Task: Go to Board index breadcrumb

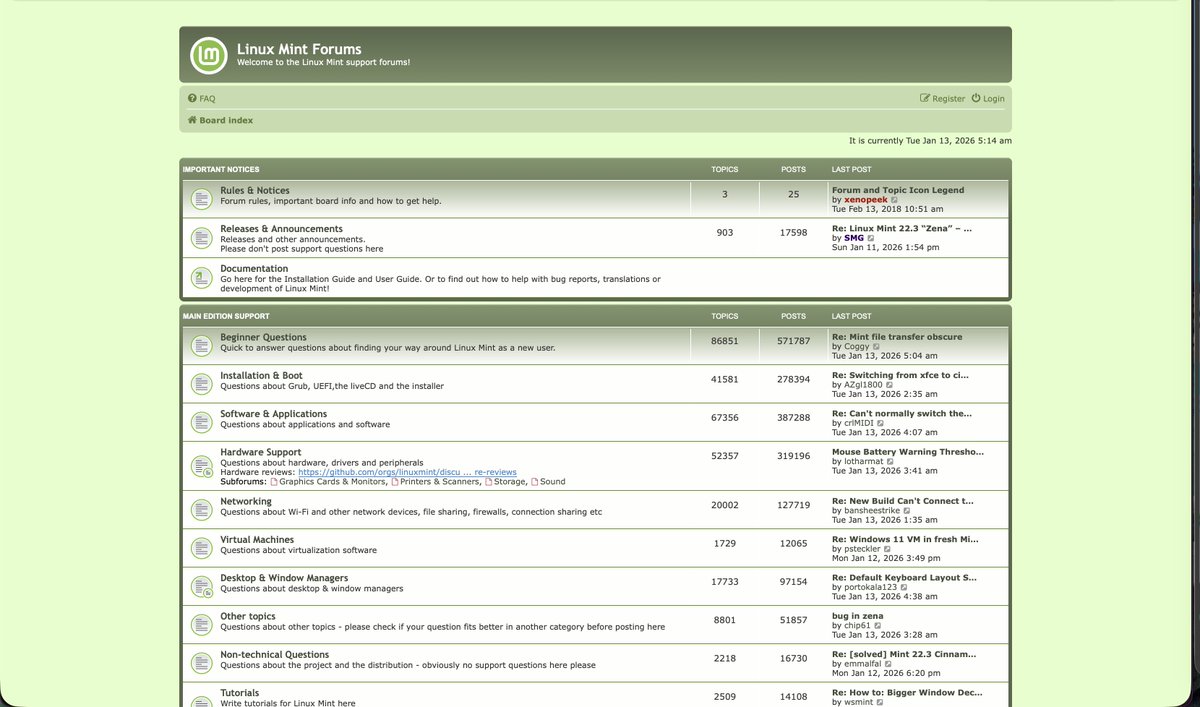Action: pos(226,120)
